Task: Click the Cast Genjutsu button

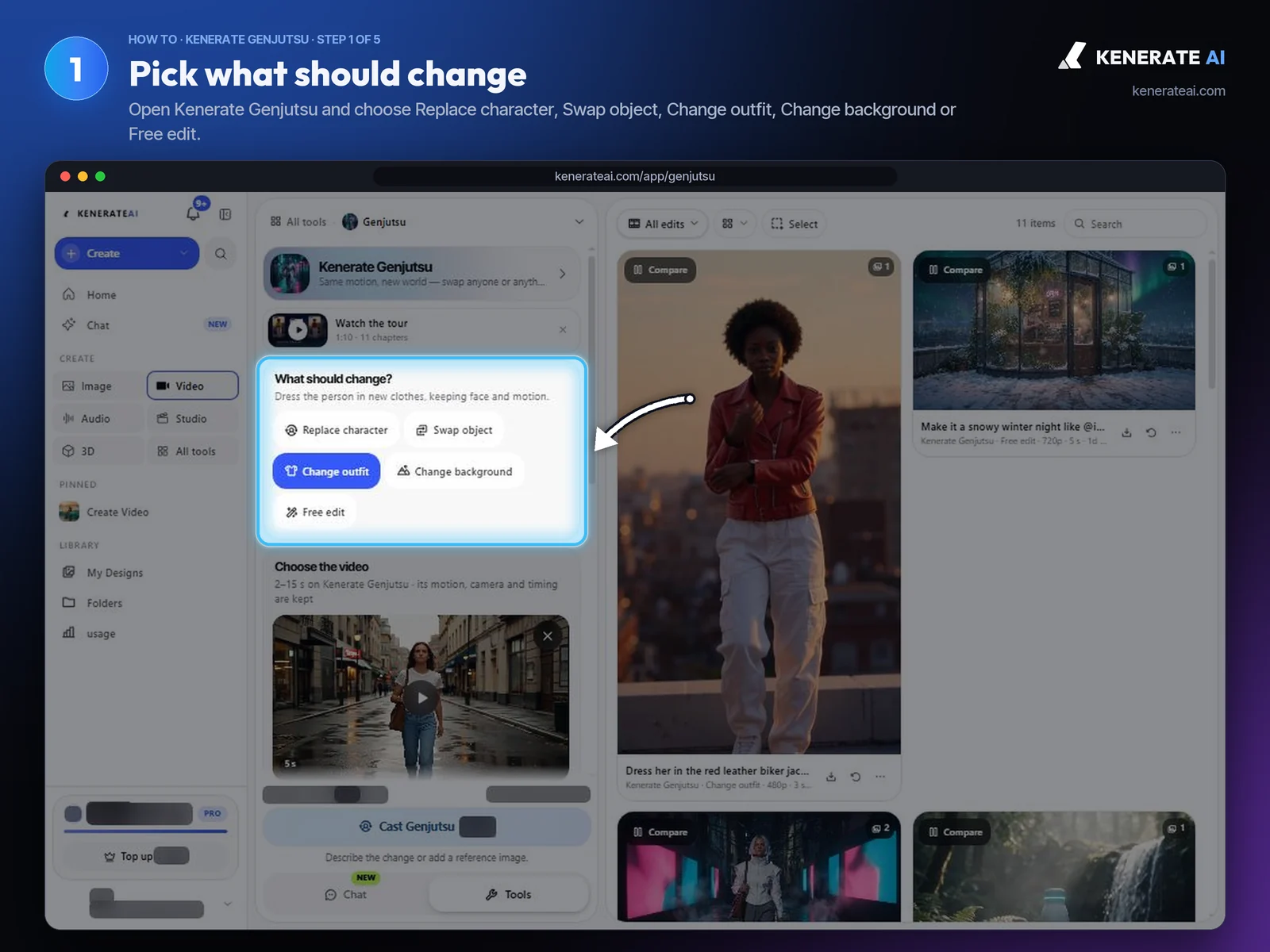Action: 427,827
